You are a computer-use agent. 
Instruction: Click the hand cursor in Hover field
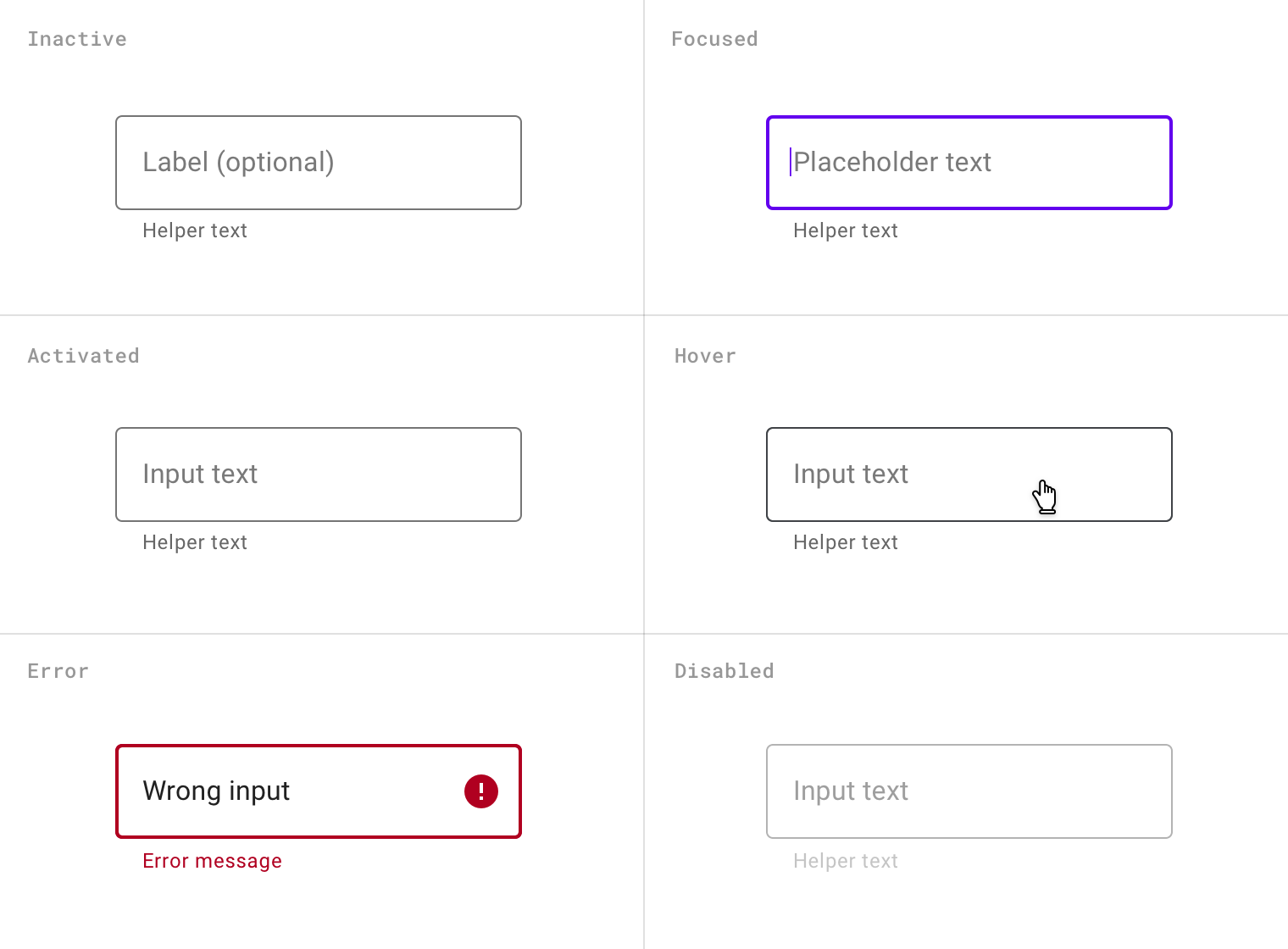click(x=1045, y=497)
